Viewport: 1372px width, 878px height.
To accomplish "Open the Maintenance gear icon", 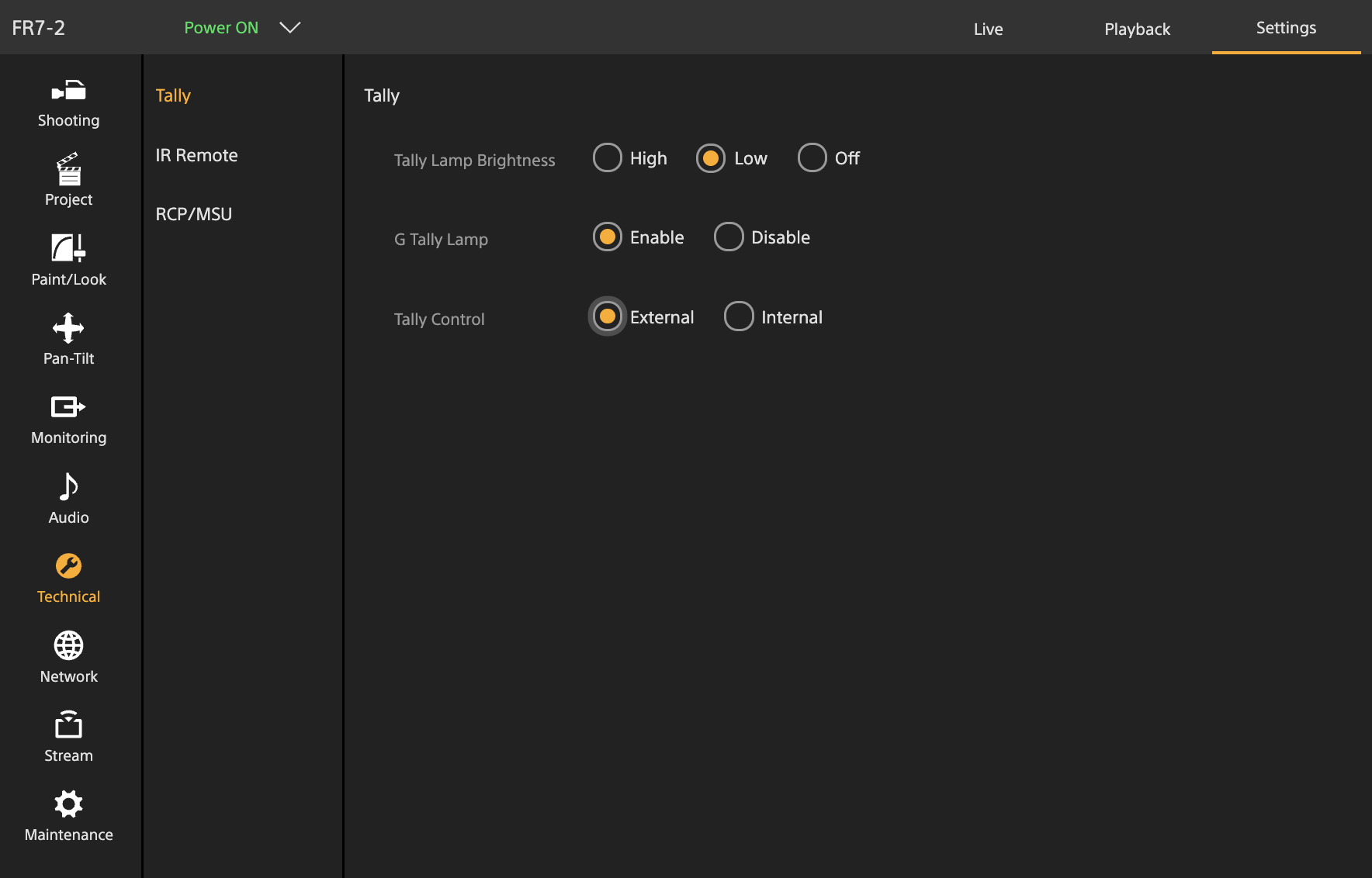I will pos(68,804).
